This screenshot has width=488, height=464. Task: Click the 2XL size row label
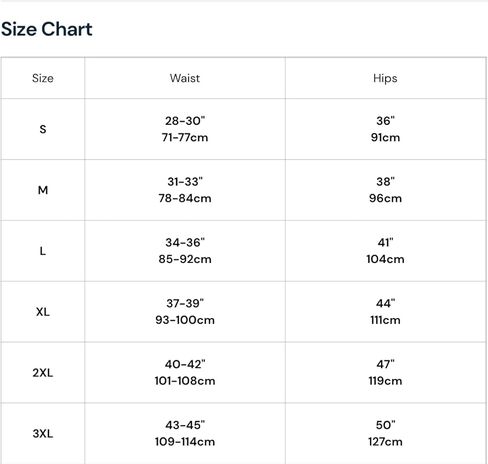click(x=43, y=373)
